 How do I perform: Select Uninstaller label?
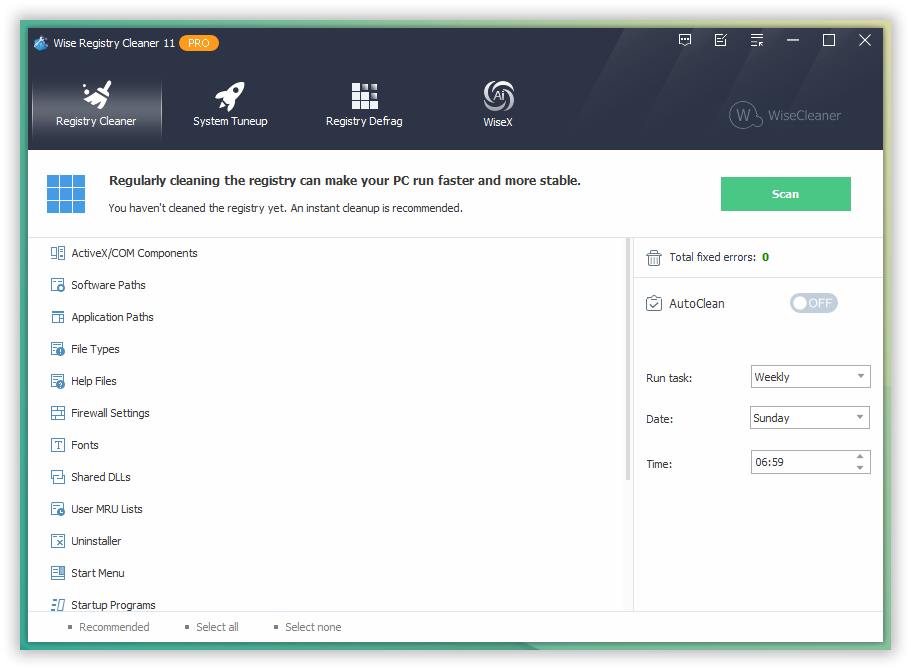(x=96, y=541)
